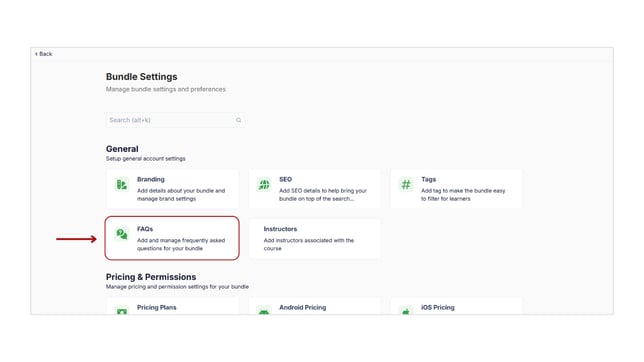Click the General section heading

pos(122,149)
